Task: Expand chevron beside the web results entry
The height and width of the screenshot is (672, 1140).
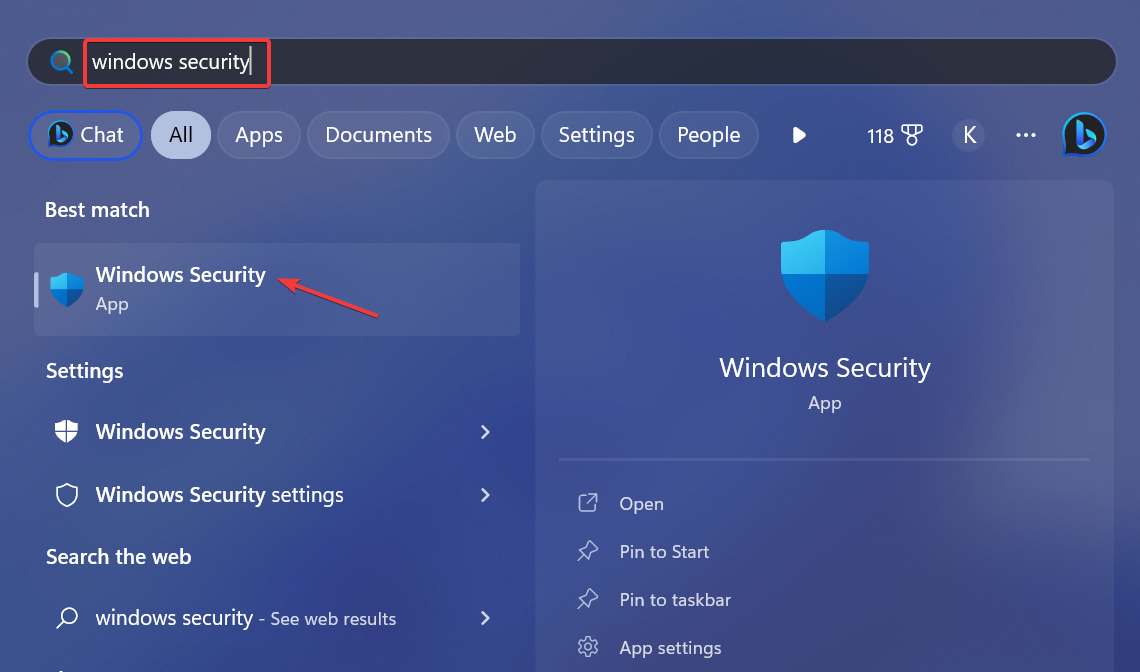Action: point(485,618)
